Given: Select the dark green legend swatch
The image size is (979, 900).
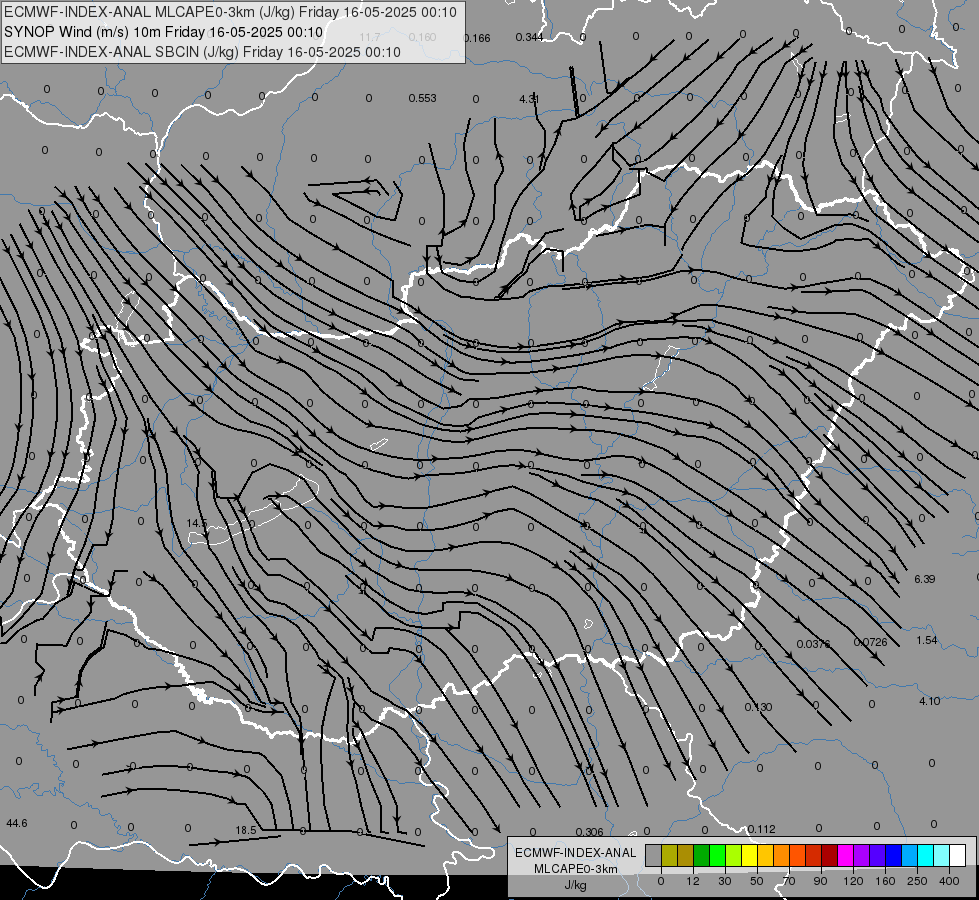Looking at the screenshot, I should click(702, 855).
